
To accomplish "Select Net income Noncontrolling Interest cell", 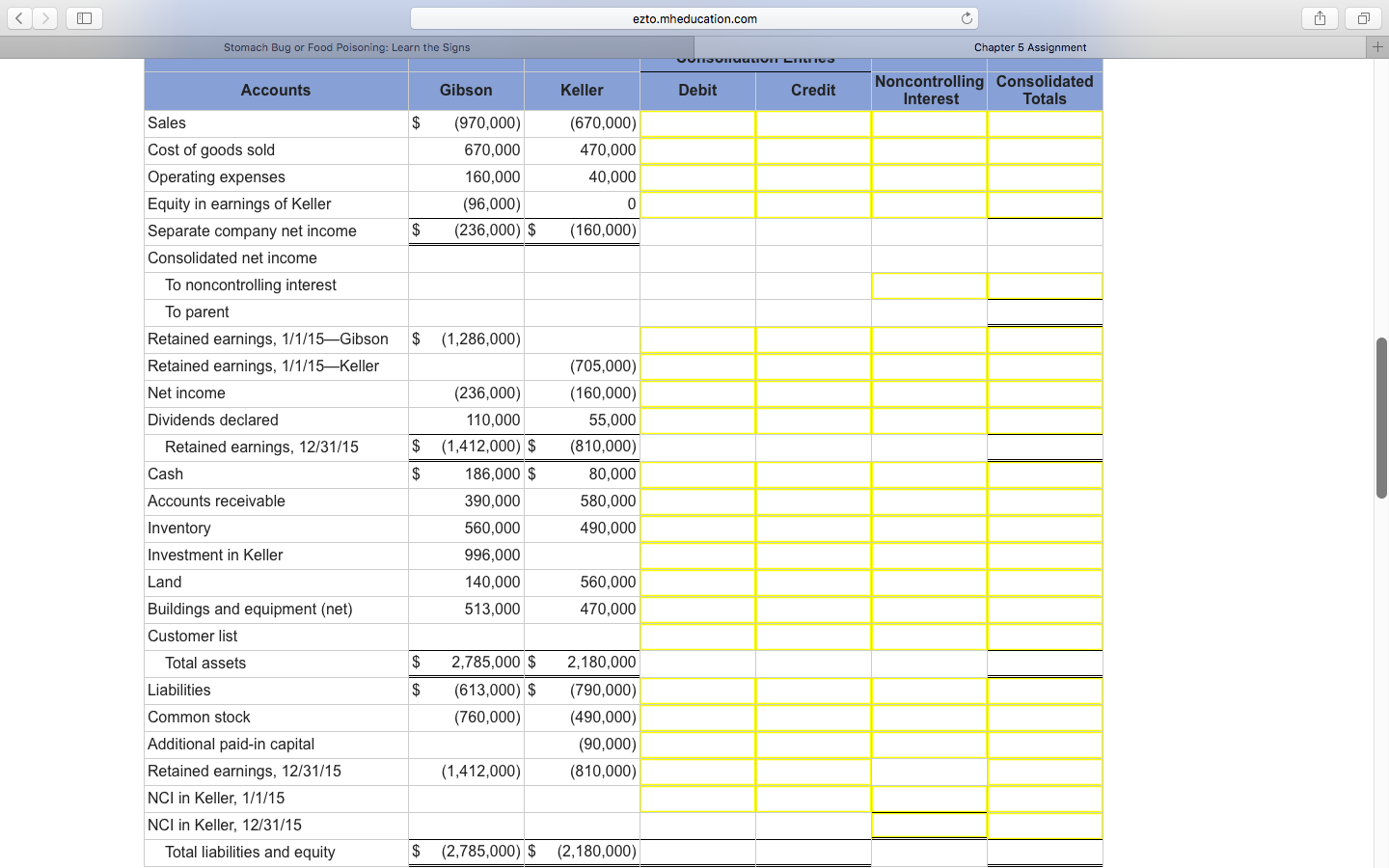I will (929, 393).
